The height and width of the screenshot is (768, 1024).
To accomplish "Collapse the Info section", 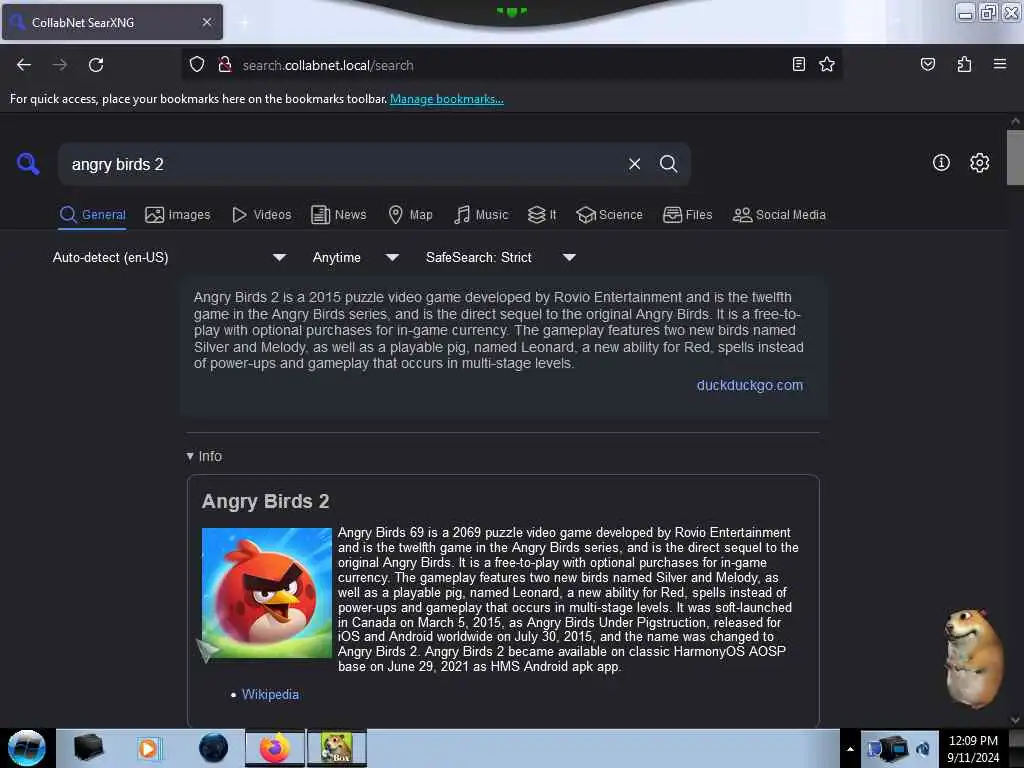I will (204, 456).
